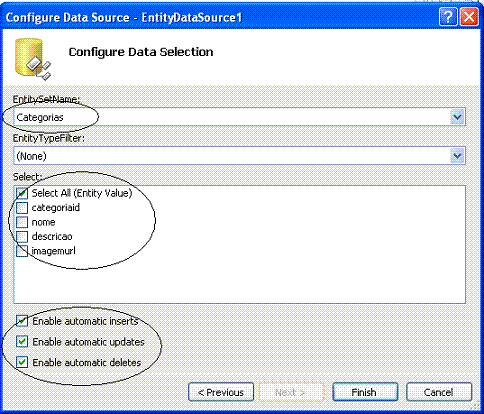Viewport: 484px width, 414px height.
Task: Check the imagemurl field checkbox
Action: (22, 251)
